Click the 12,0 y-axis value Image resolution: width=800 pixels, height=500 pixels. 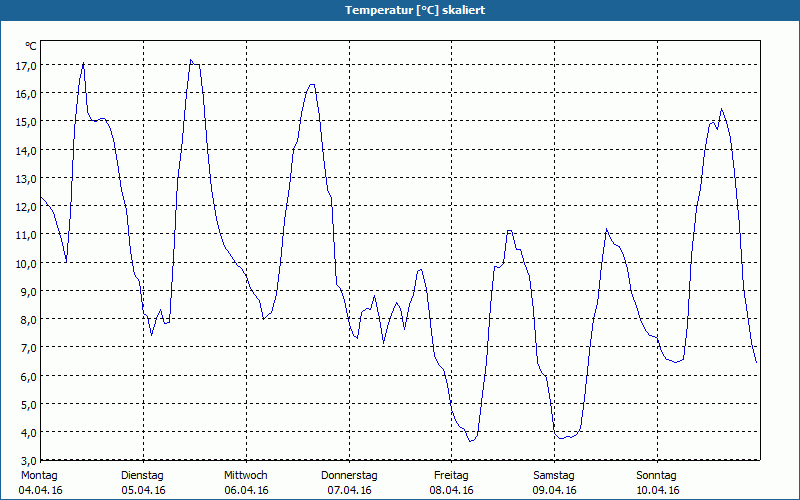27,207
